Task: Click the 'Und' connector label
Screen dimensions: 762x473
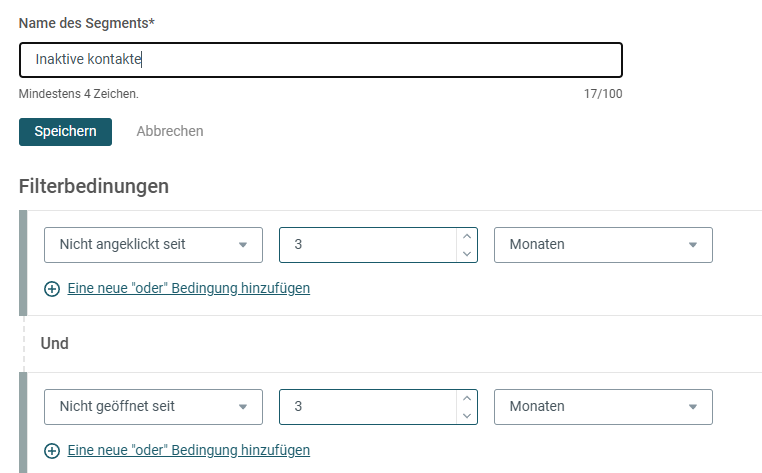Action: click(x=54, y=344)
